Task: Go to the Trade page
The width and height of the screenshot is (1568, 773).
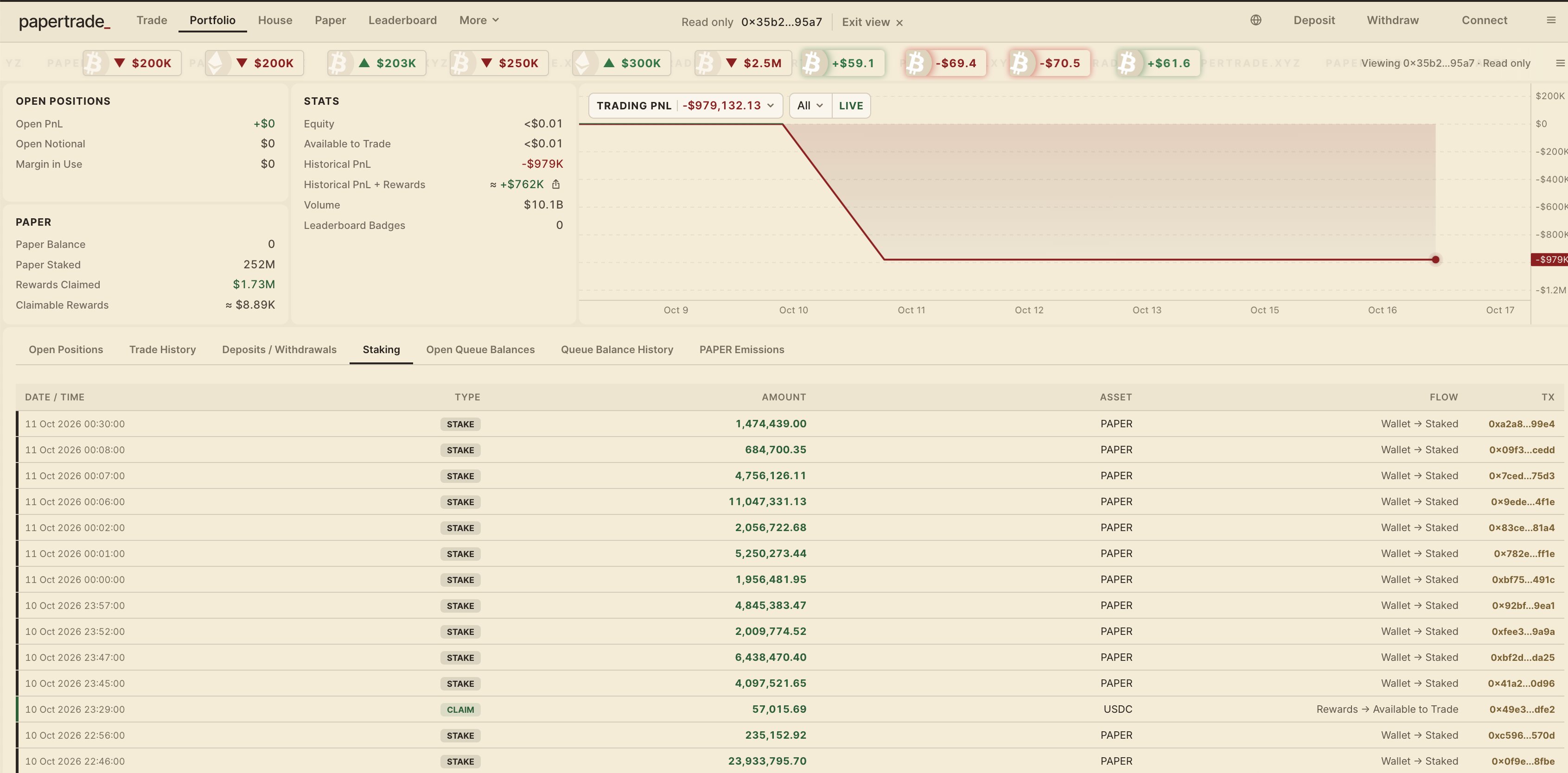Action: point(152,20)
